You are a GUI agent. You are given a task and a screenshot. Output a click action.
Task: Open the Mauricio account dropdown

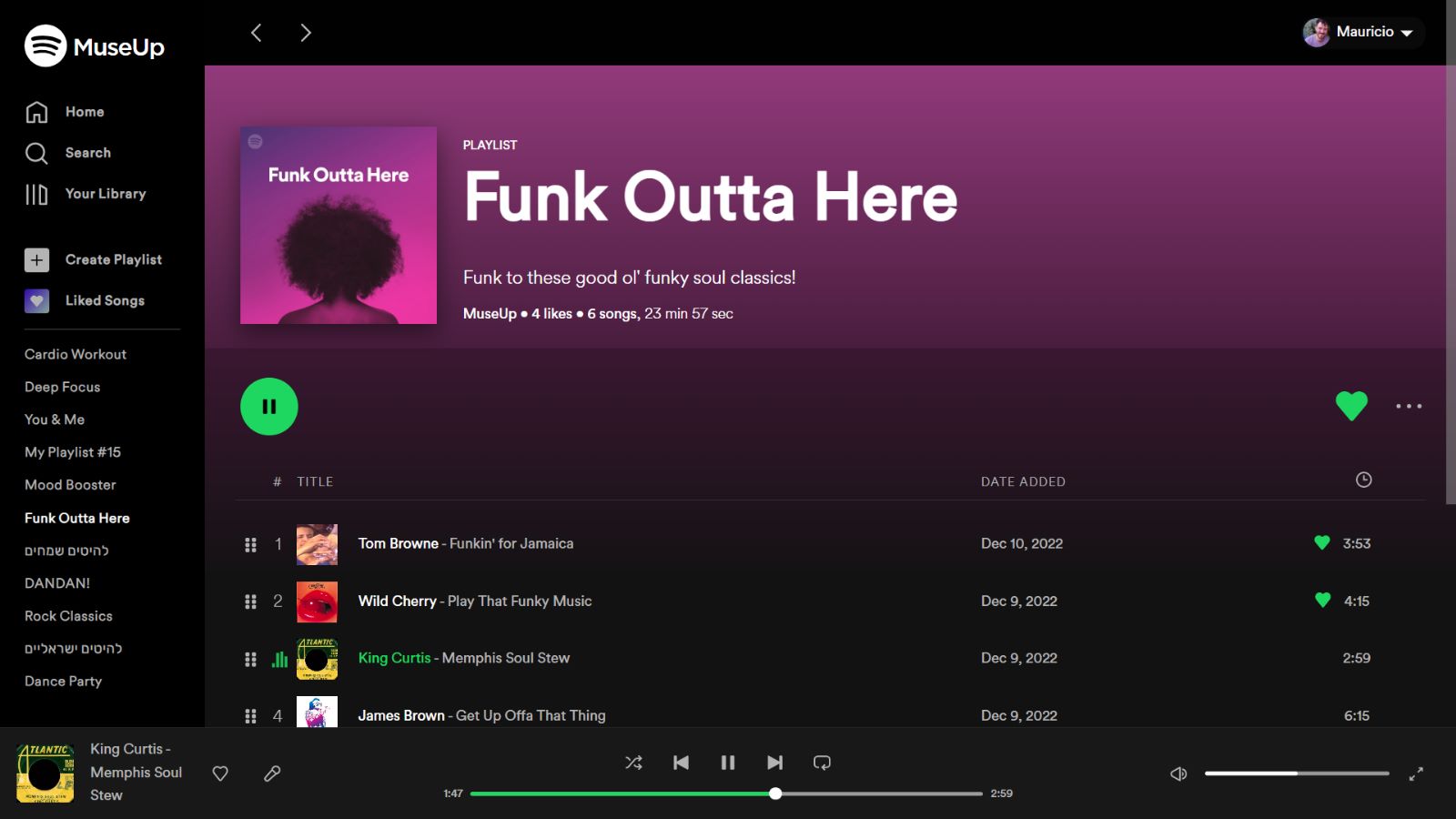click(x=1364, y=32)
